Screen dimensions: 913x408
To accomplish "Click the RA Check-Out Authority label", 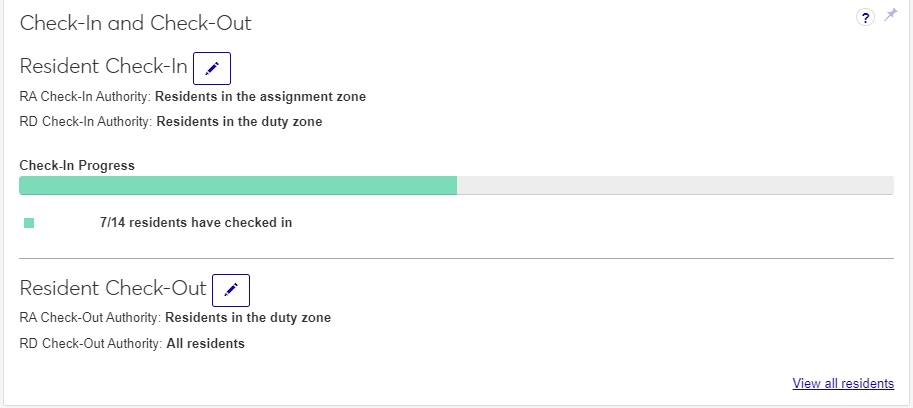I will [90, 318].
